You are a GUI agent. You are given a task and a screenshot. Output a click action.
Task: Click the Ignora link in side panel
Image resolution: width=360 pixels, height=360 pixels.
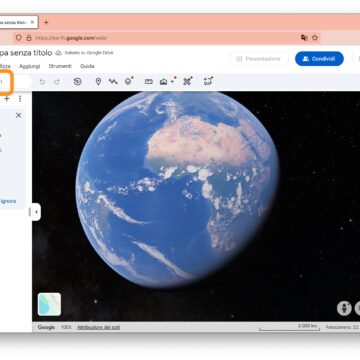(x=8, y=201)
